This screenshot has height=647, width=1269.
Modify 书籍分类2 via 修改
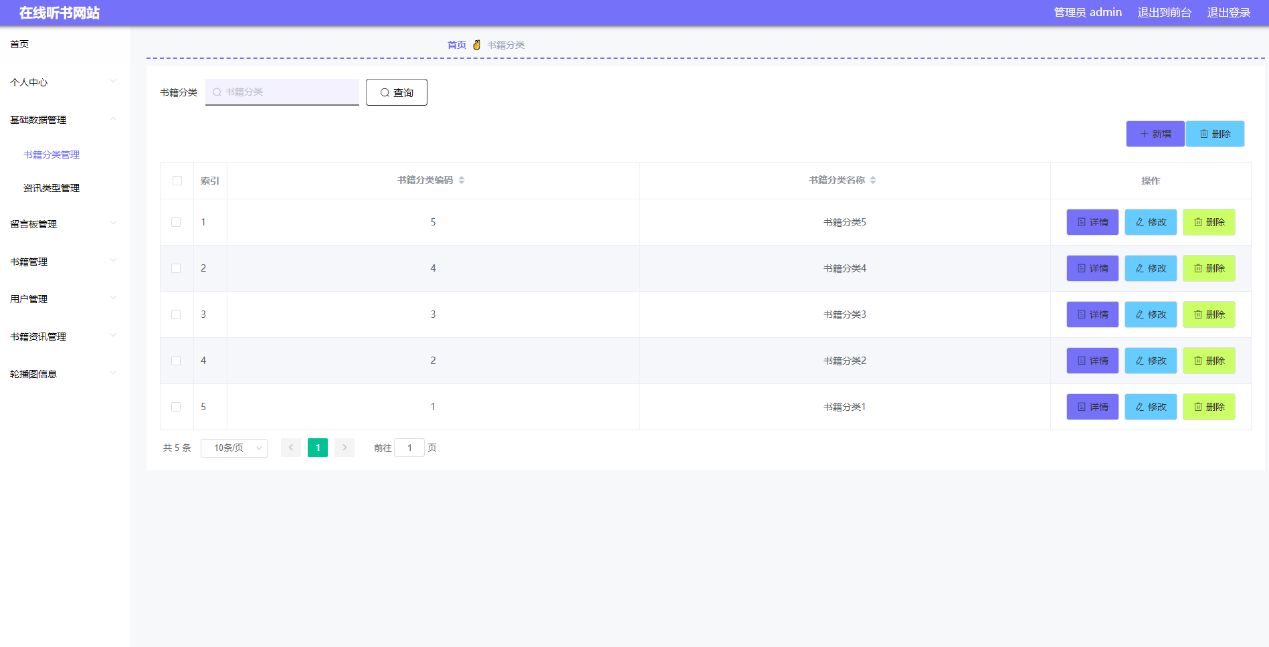click(1151, 360)
